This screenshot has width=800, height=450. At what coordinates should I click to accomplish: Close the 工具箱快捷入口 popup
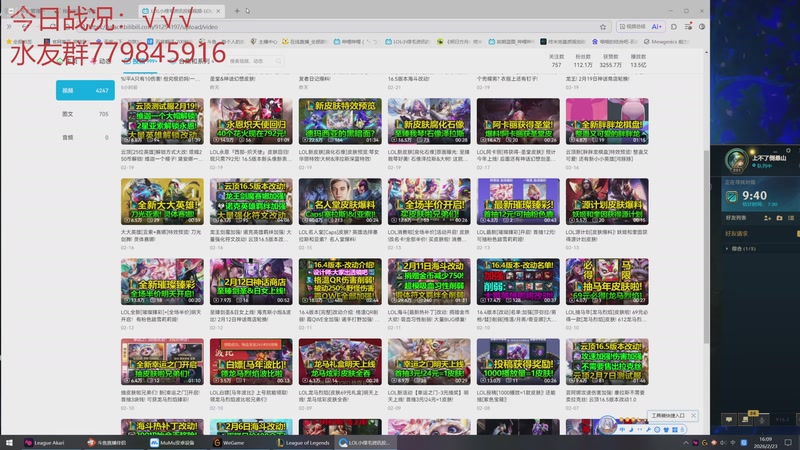[x=693, y=415]
